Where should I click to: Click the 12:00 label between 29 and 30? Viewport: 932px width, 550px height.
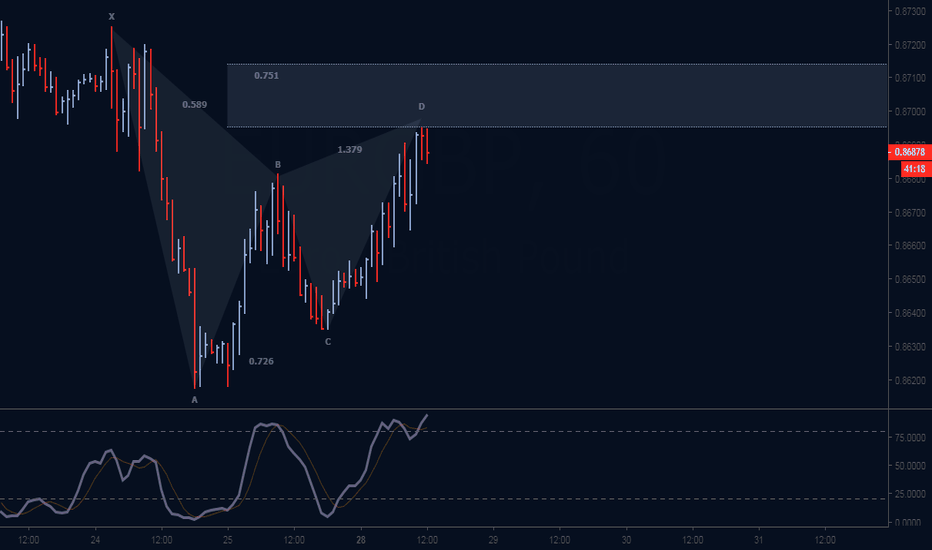[x=559, y=540]
